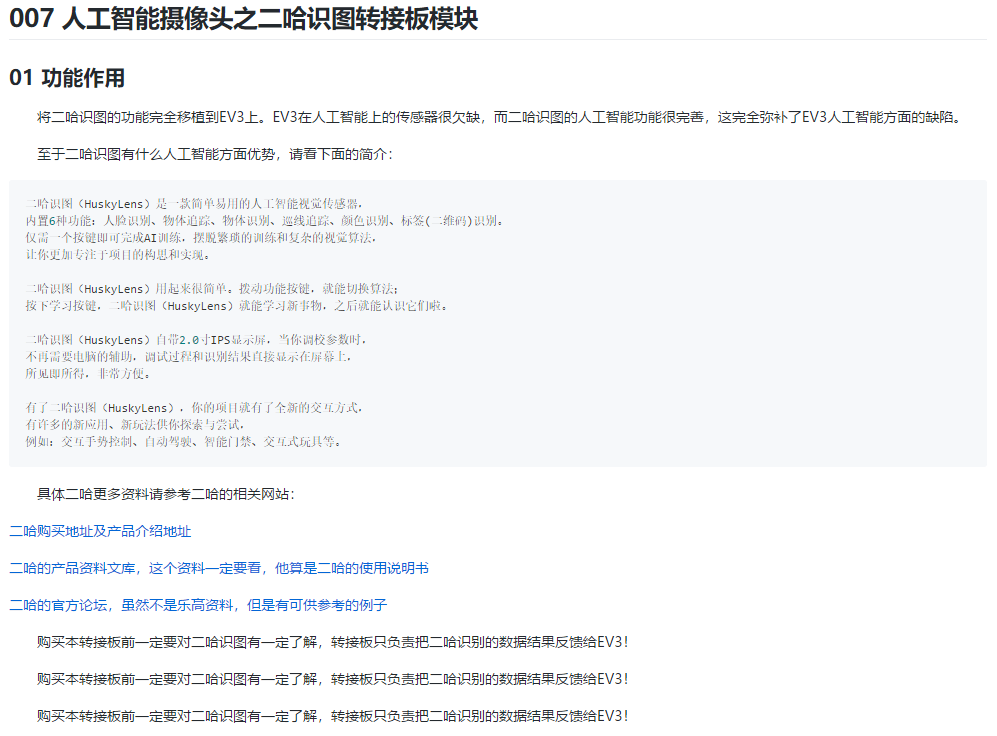Open the 二哈的官方论坛 examples link
997x736 pixels.
(x=198, y=605)
